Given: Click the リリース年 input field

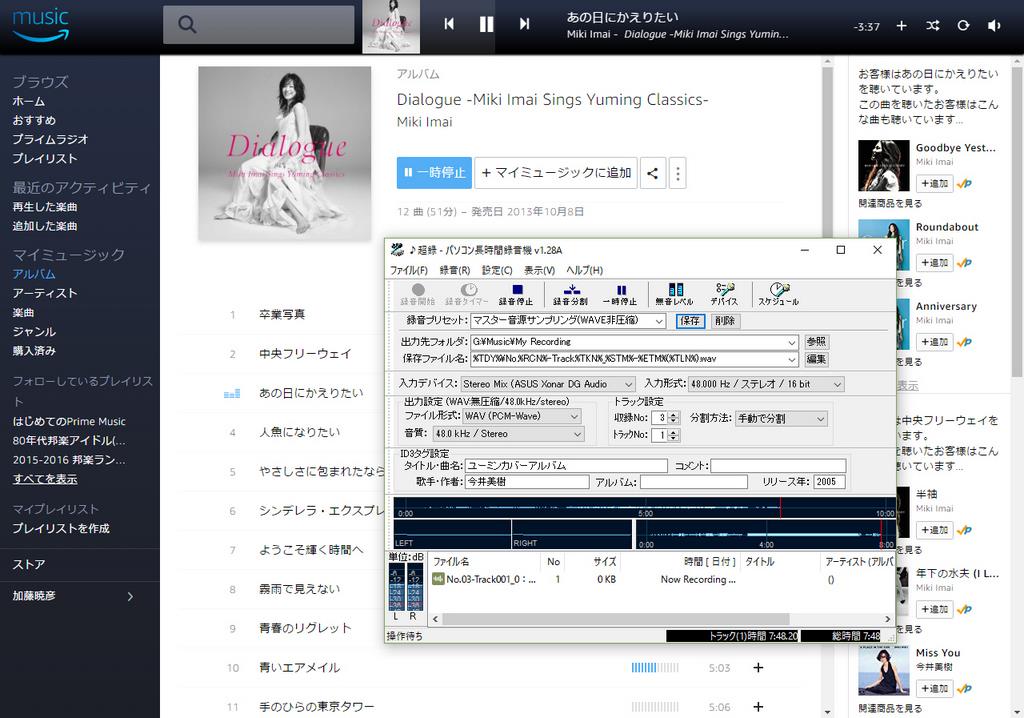Looking at the screenshot, I should 829,482.
